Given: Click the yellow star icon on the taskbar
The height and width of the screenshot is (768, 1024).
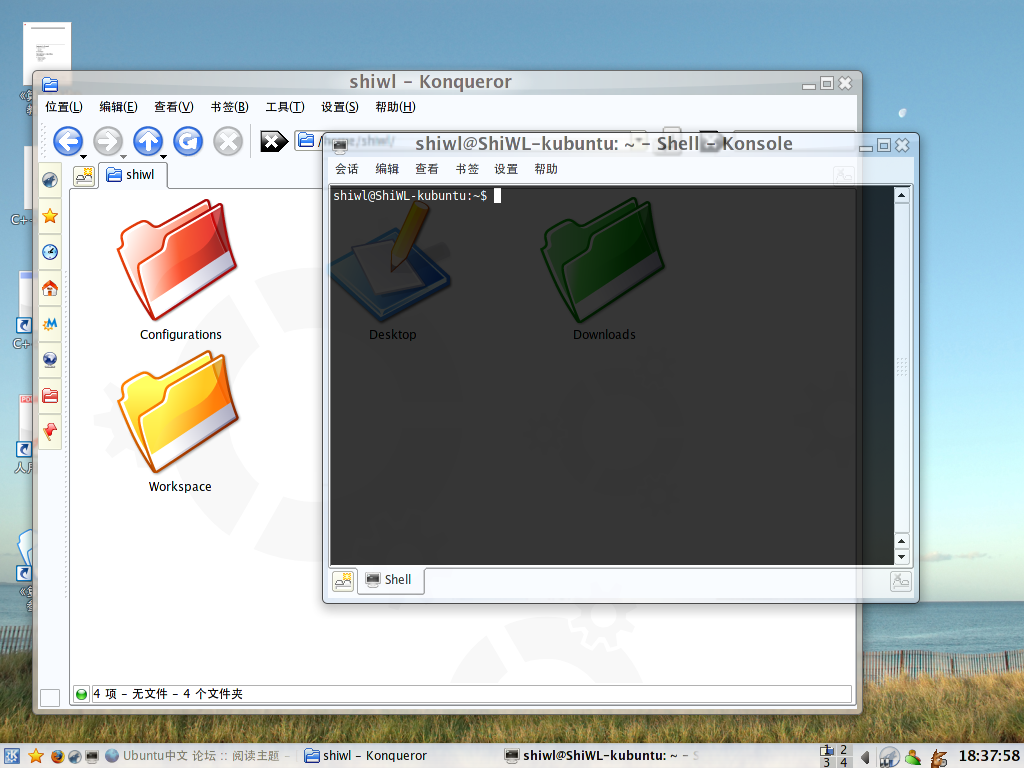Looking at the screenshot, I should [x=36, y=756].
